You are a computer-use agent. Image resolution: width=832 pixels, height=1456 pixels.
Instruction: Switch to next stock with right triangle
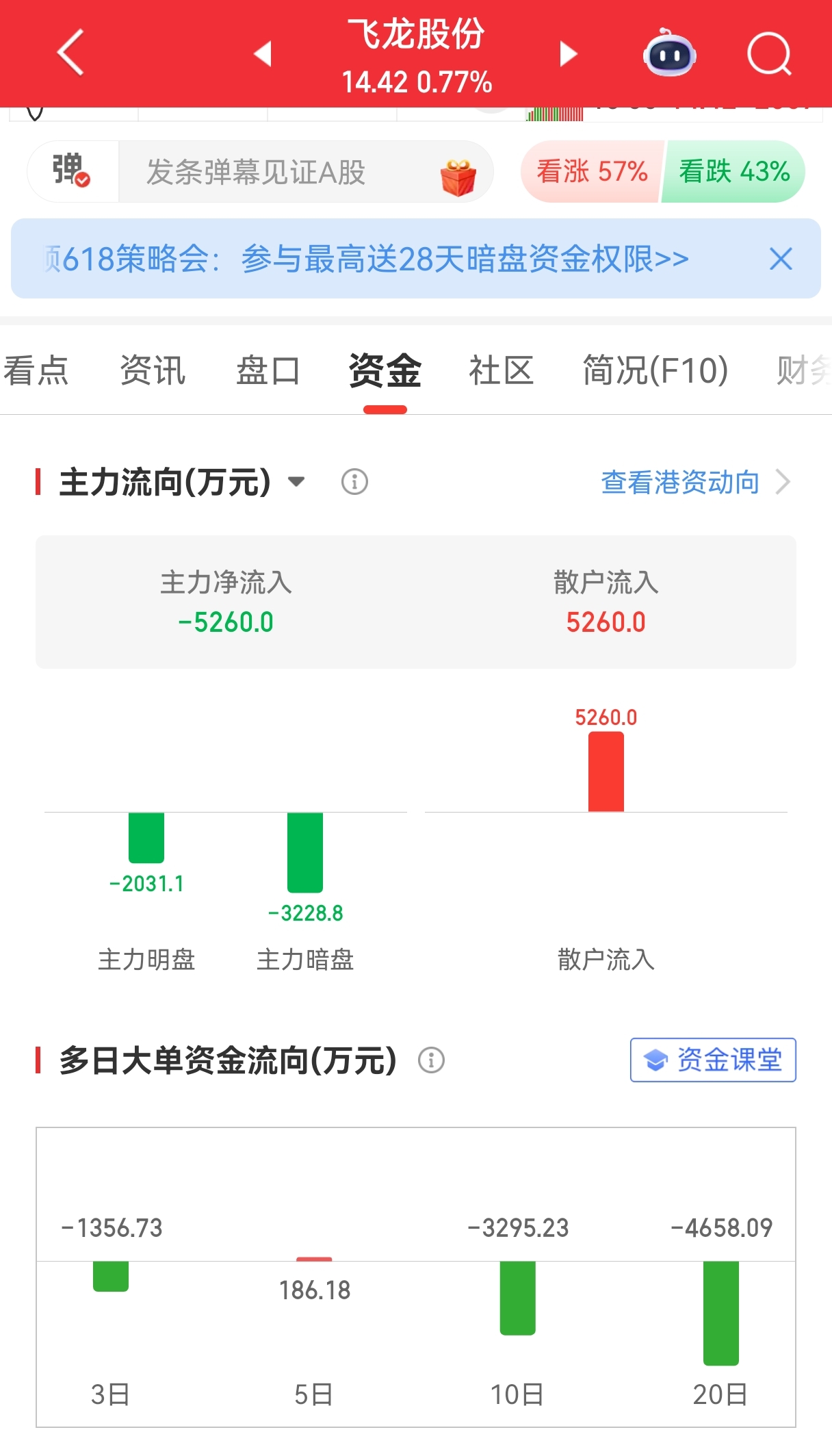[568, 53]
